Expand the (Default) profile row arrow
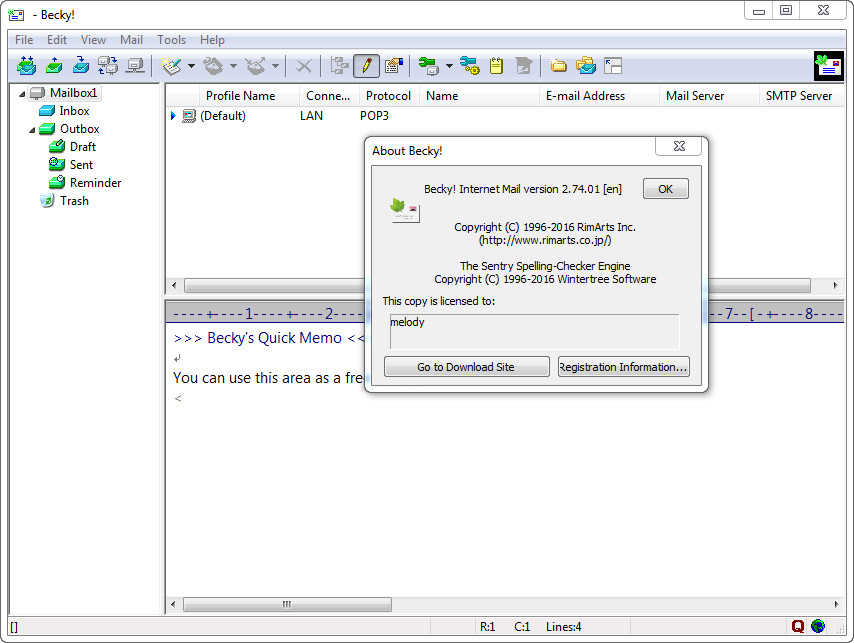The image size is (854, 643). (x=173, y=115)
